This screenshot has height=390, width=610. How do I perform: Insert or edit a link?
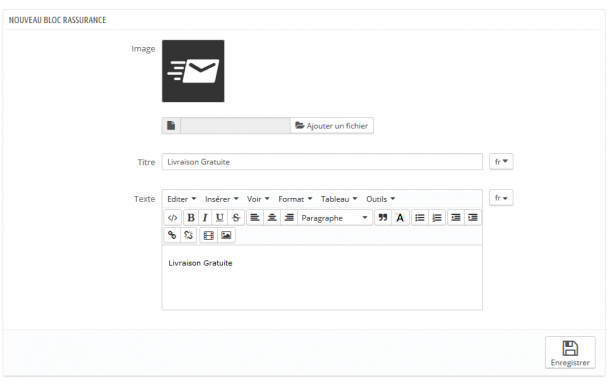pos(172,235)
